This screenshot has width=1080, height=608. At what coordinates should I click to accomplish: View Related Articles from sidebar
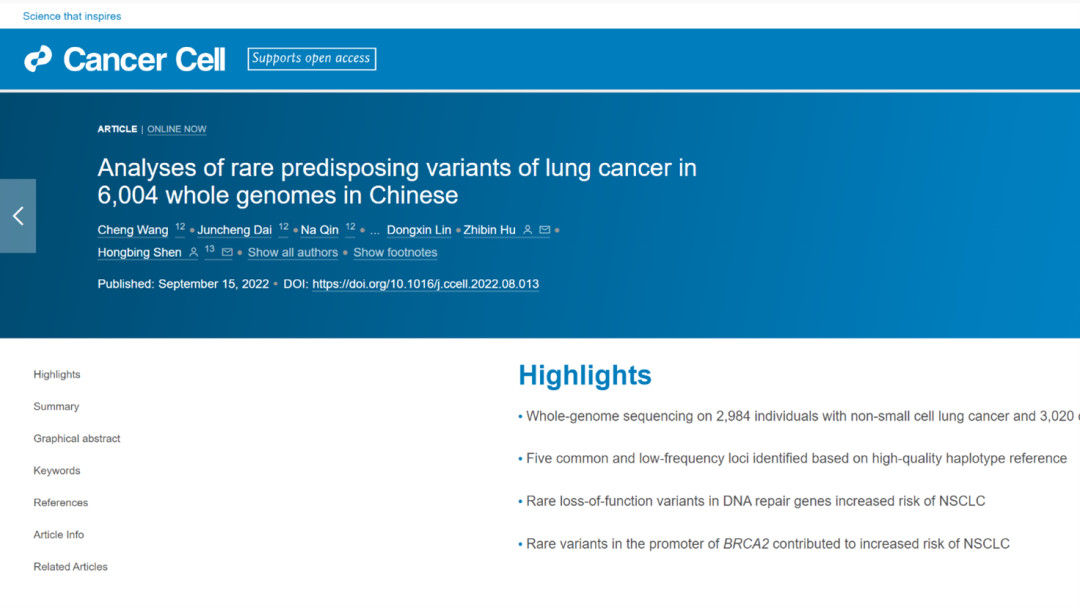coord(71,567)
